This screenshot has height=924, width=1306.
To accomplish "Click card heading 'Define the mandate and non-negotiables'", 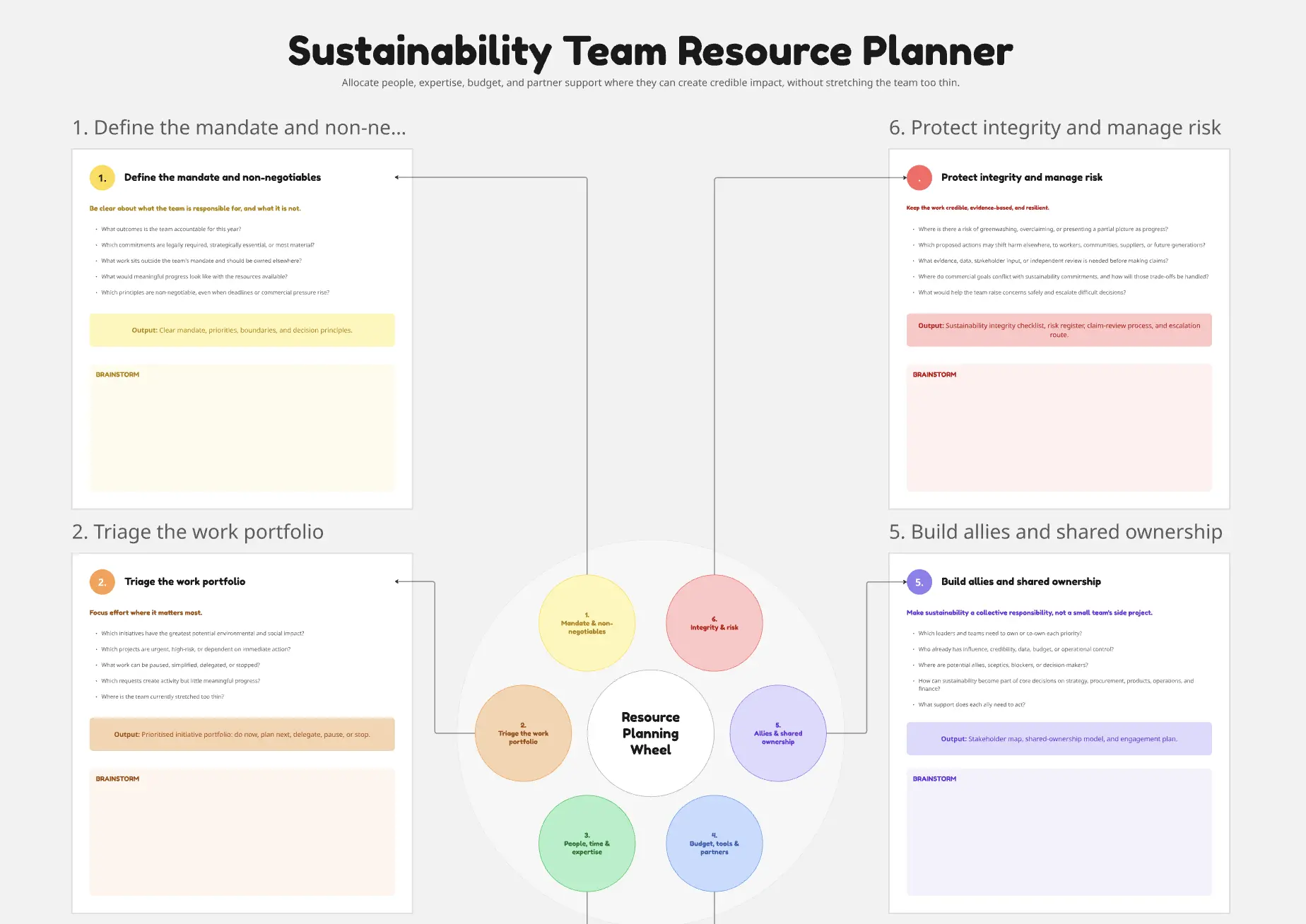I will click(x=223, y=177).
